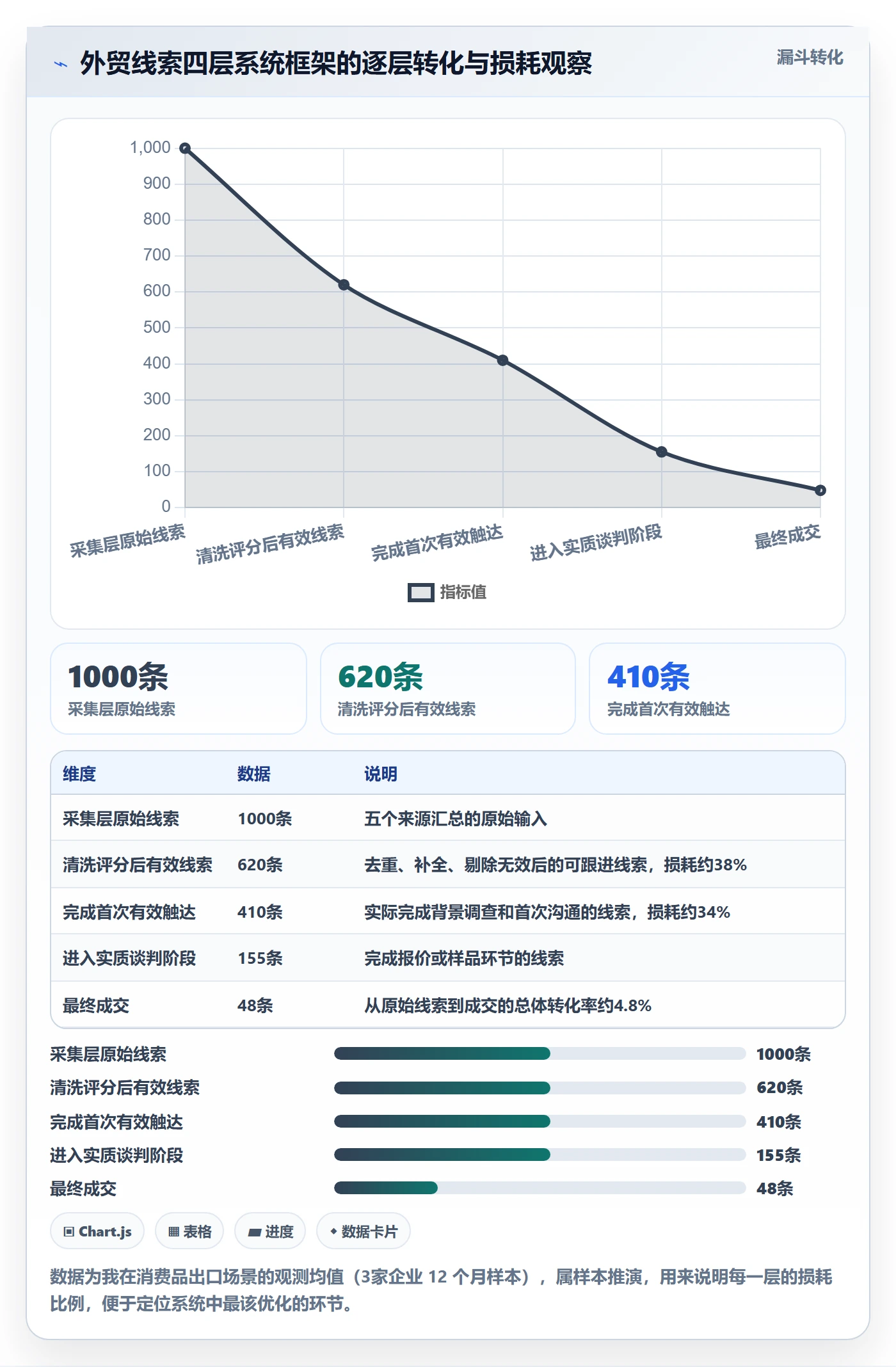Select the 410条 stat card

click(x=717, y=689)
